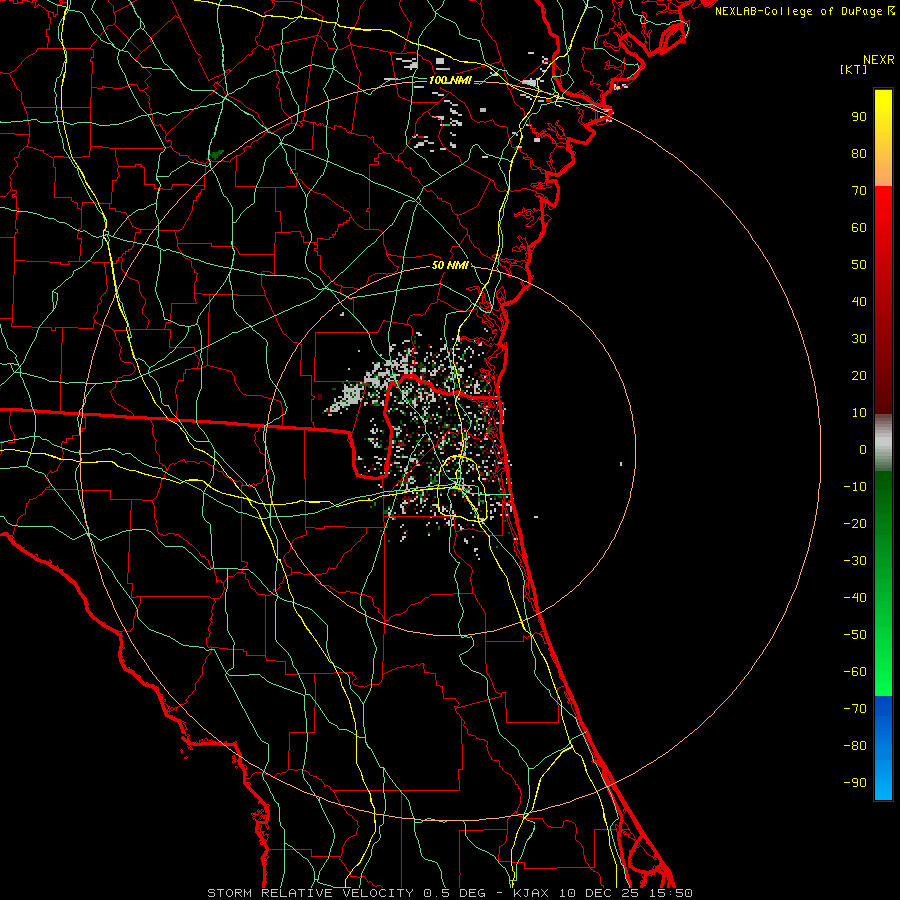Click the NEXR label above the color scale
This screenshot has width=900, height=900.
click(879, 60)
